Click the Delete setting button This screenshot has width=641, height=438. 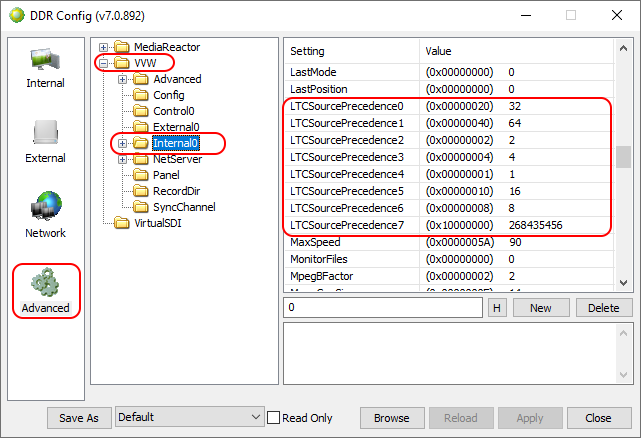click(x=603, y=308)
